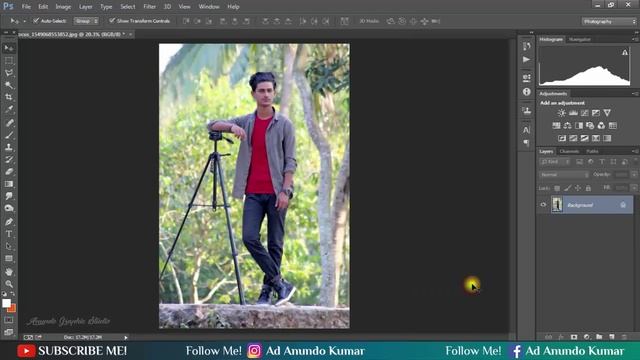Select the History Brush tool
Screen dimensions: 640x360
(x=9, y=160)
